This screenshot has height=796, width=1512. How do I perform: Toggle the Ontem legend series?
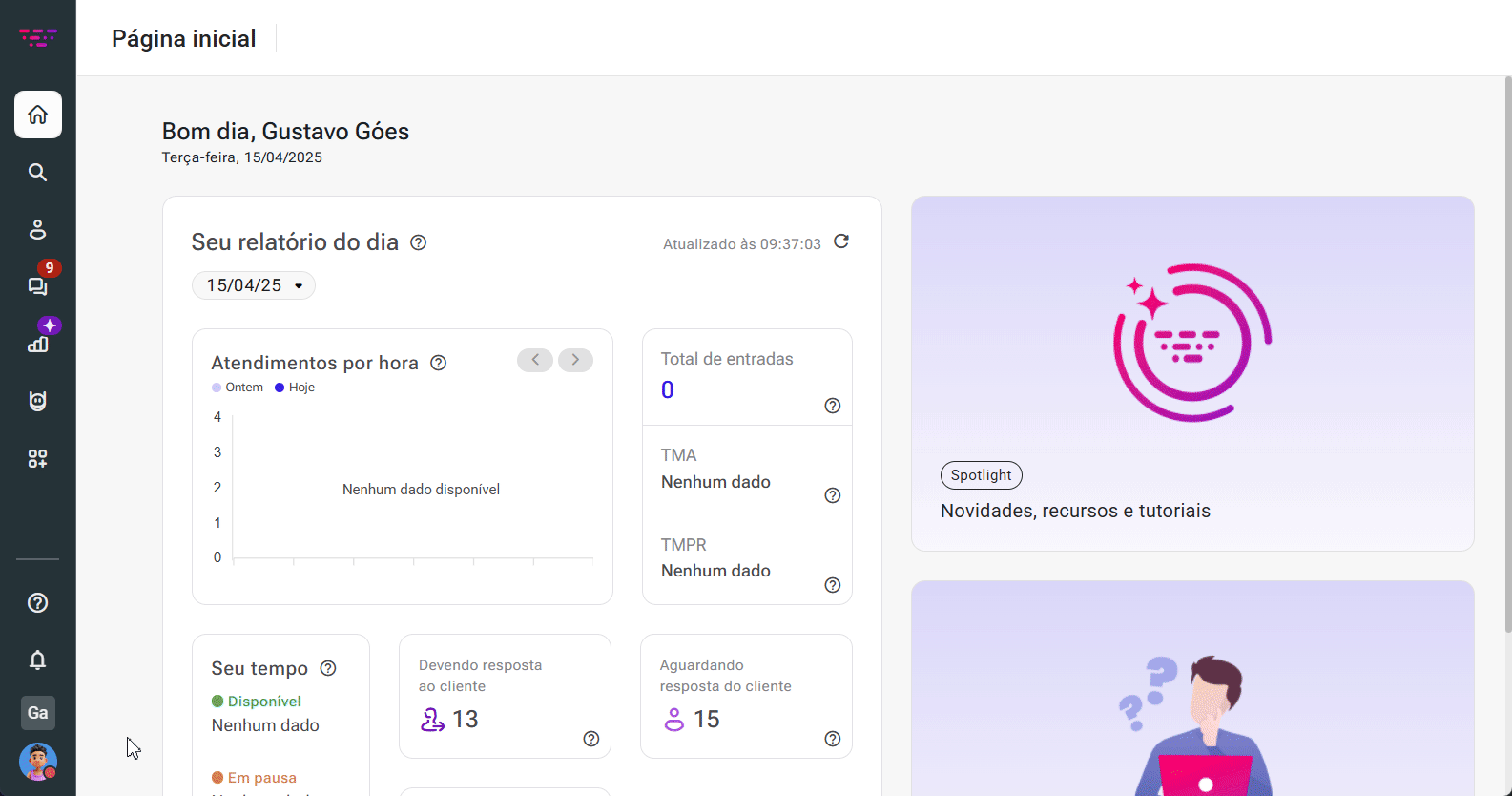[238, 388]
